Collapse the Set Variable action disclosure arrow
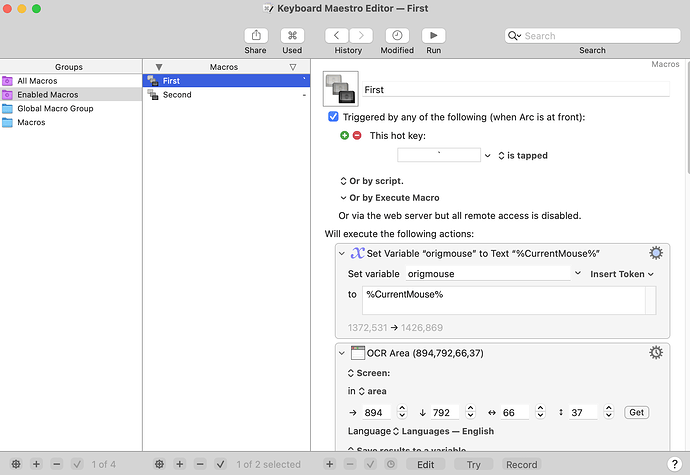Image resolution: width=690 pixels, height=475 pixels. click(341, 254)
